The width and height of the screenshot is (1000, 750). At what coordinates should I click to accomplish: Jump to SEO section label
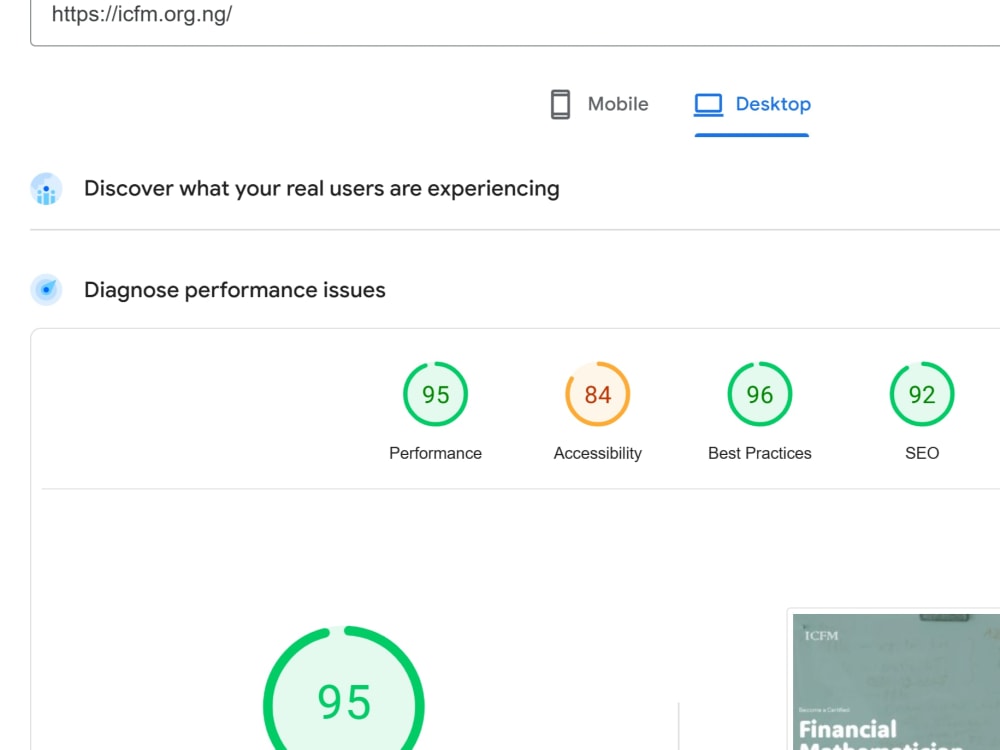(x=922, y=453)
